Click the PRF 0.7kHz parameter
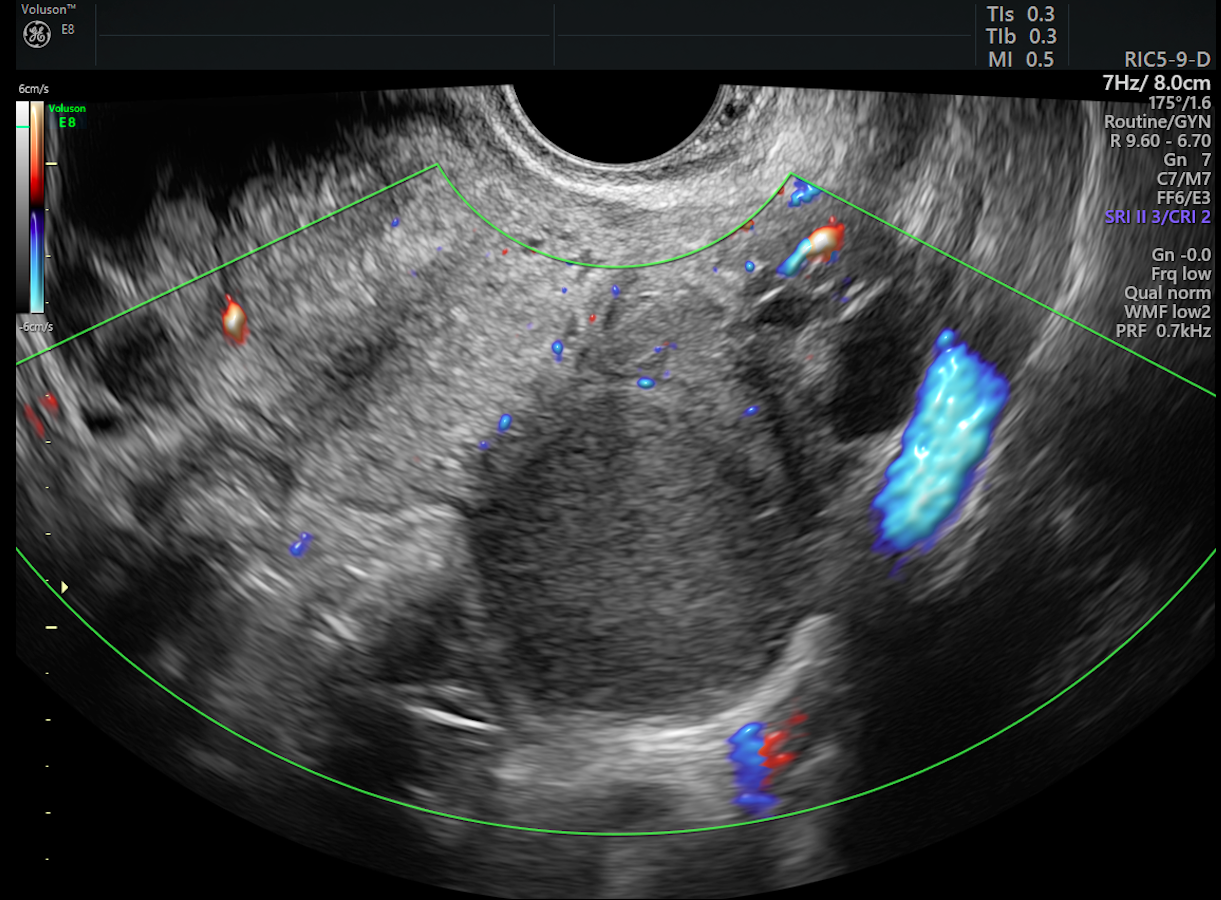This screenshot has width=1221, height=900. click(x=1167, y=330)
